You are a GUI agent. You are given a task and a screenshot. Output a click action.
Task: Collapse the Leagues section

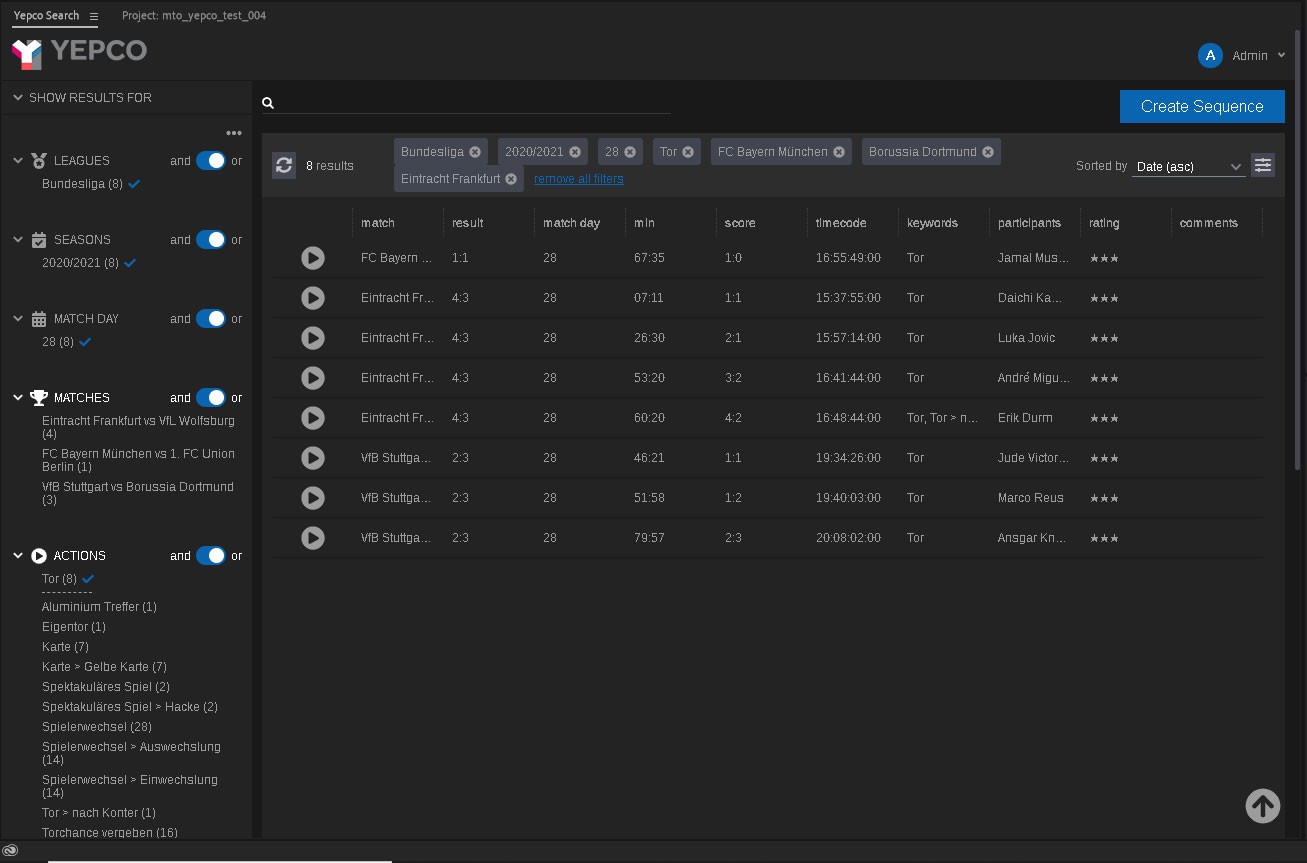click(x=18, y=160)
